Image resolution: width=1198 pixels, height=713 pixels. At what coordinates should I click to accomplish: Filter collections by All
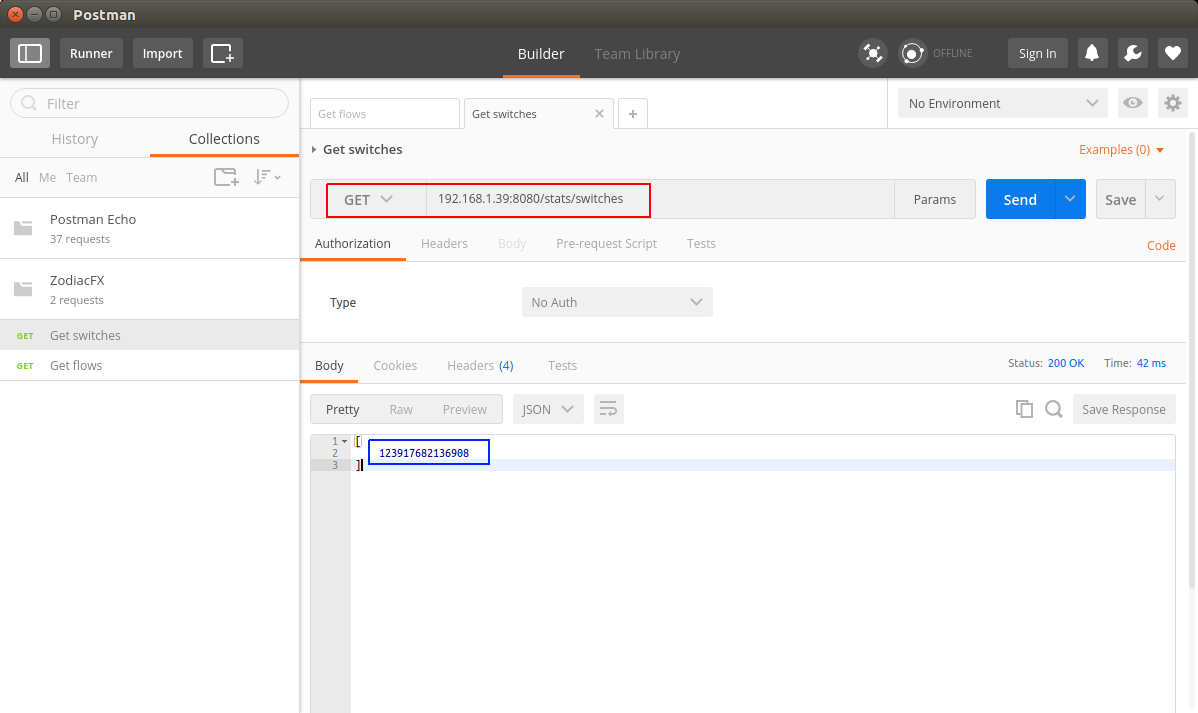pos(21,177)
